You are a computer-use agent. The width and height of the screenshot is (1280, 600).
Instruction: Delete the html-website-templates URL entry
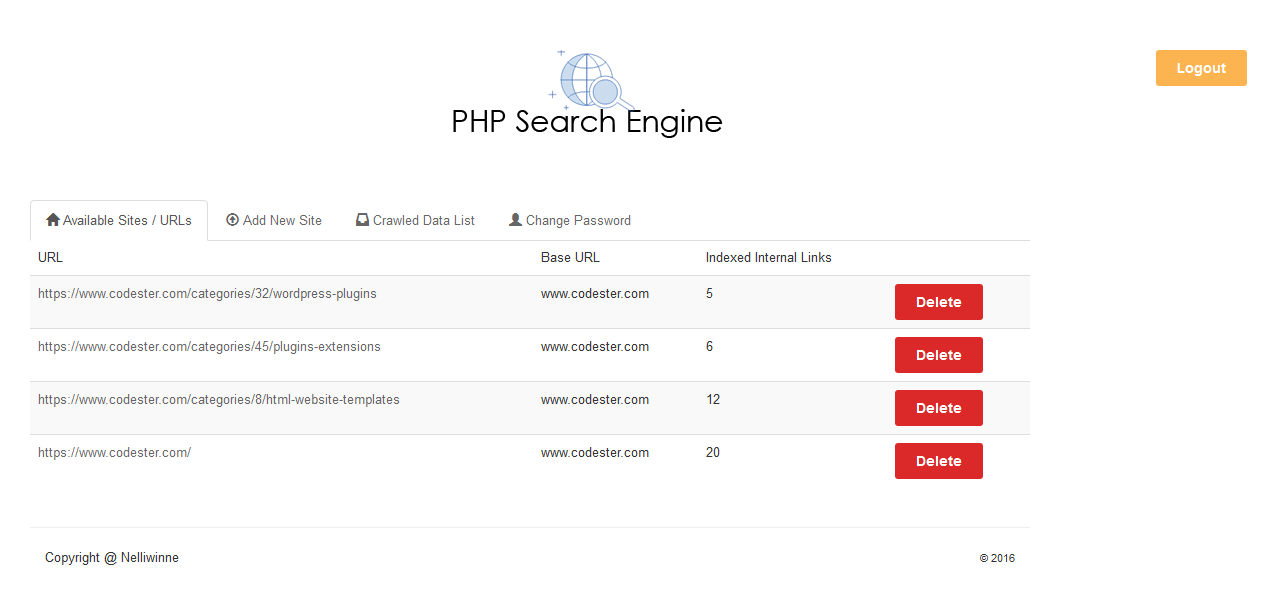pyautogui.click(x=938, y=408)
